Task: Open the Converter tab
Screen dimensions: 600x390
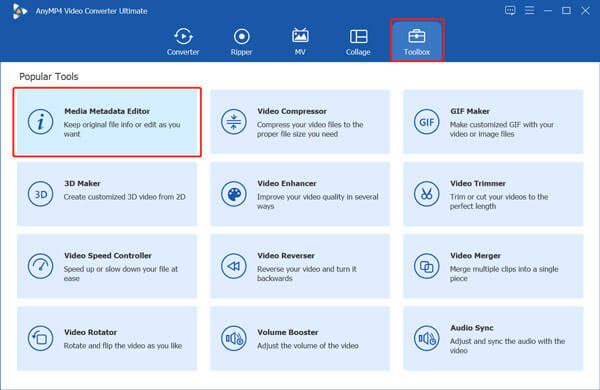Action: pyautogui.click(x=183, y=41)
